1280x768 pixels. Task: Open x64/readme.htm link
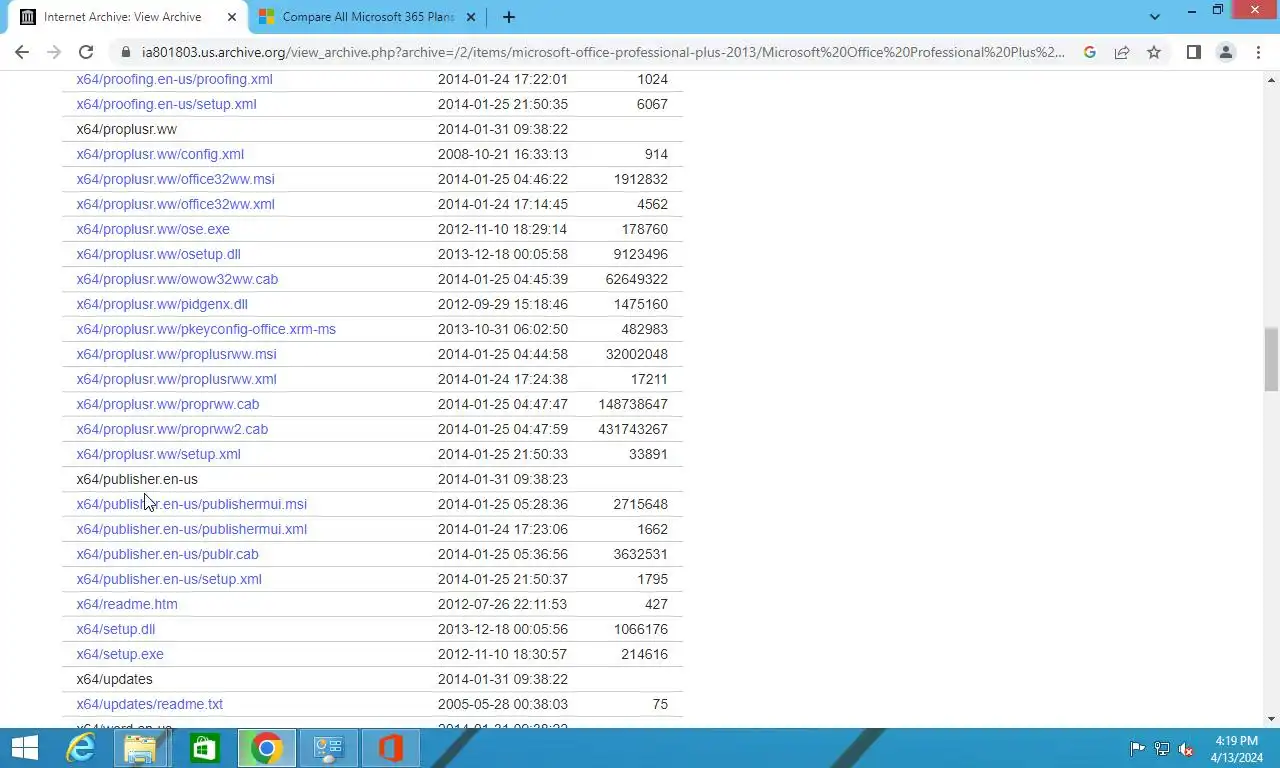click(x=127, y=604)
